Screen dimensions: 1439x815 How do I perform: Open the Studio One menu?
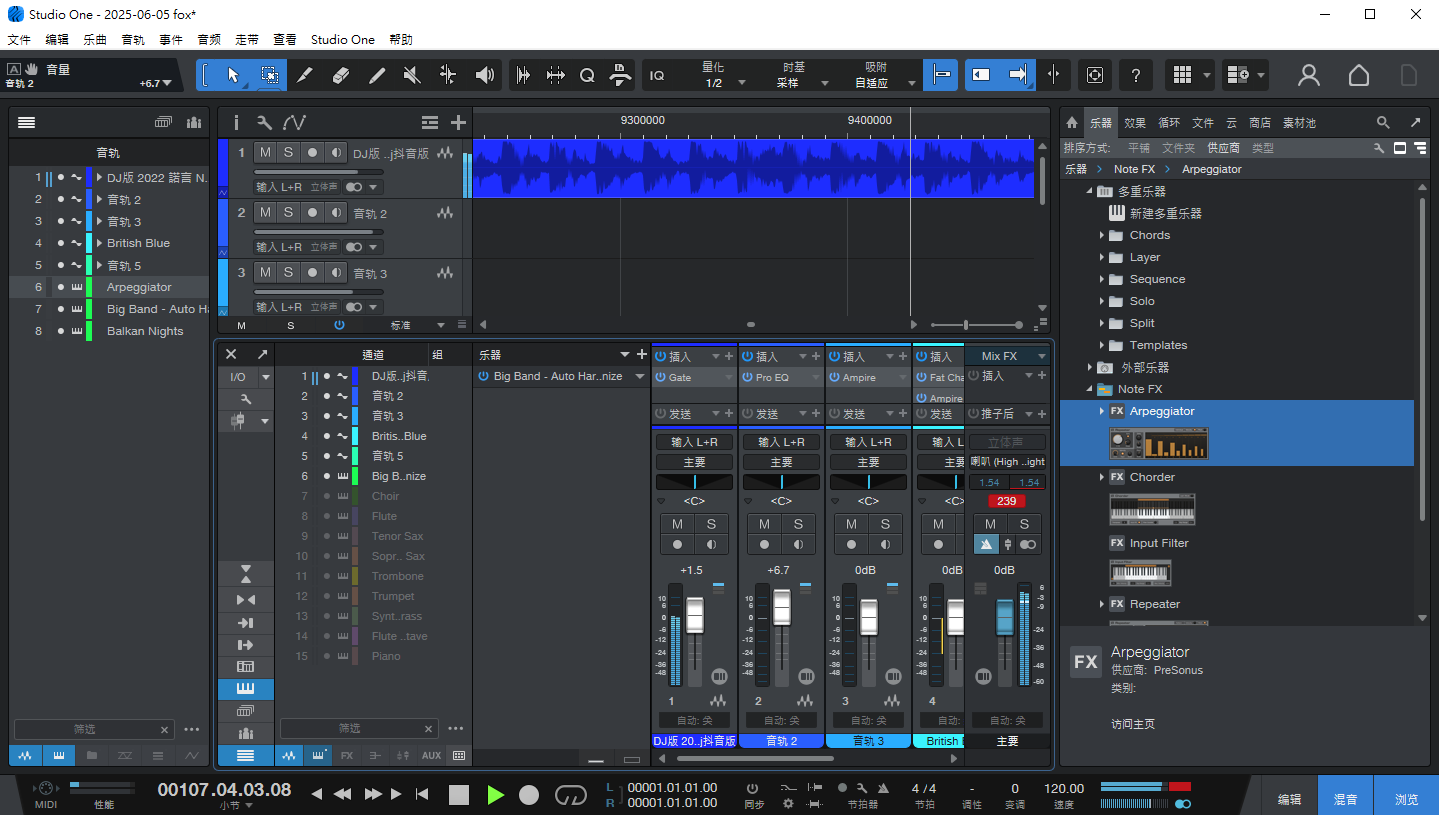(x=343, y=40)
